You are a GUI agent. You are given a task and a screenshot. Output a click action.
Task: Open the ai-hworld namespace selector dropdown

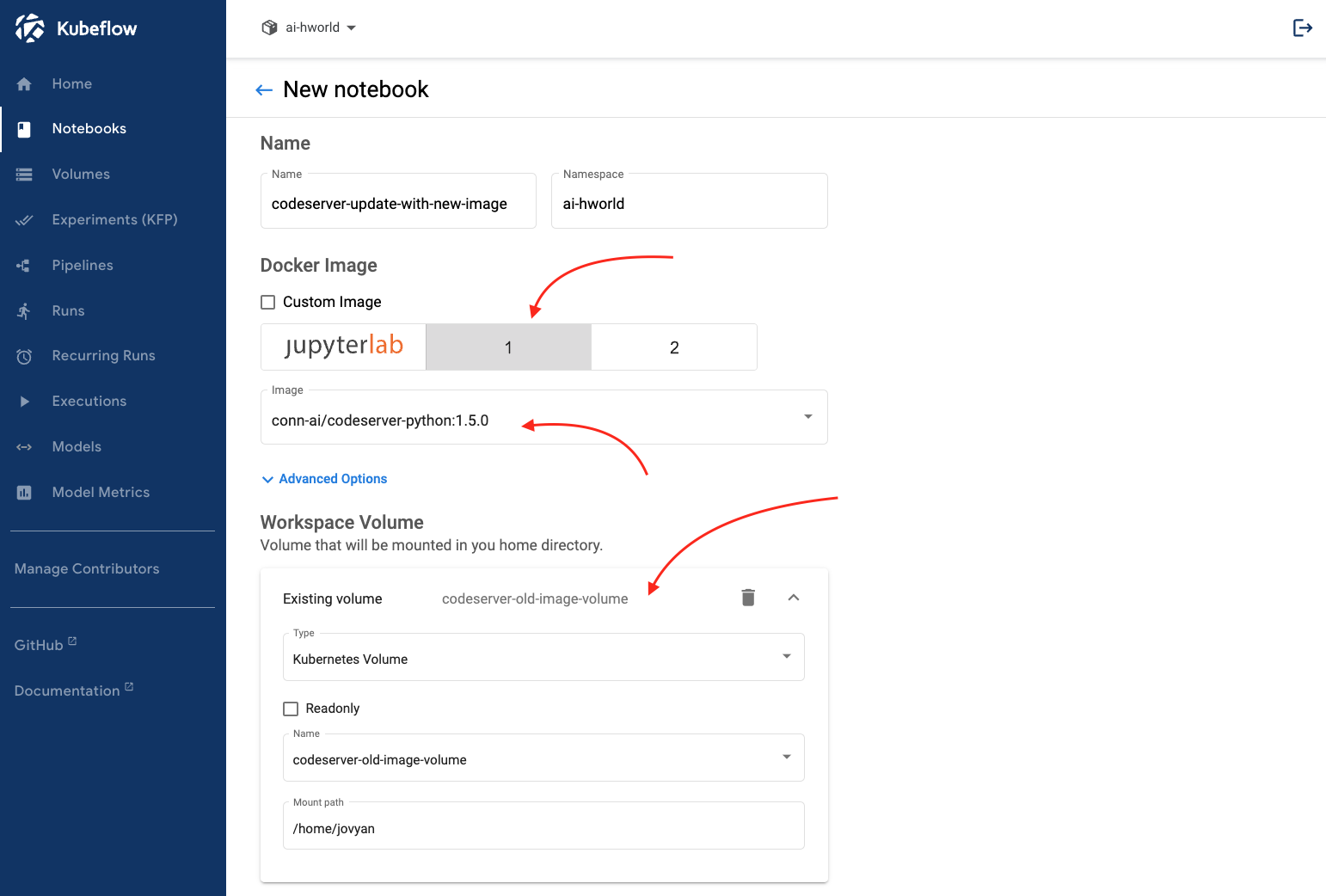point(309,28)
